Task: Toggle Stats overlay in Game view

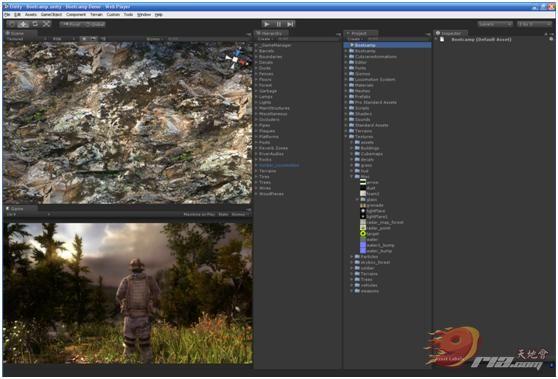Action: (x=223, y=215)
